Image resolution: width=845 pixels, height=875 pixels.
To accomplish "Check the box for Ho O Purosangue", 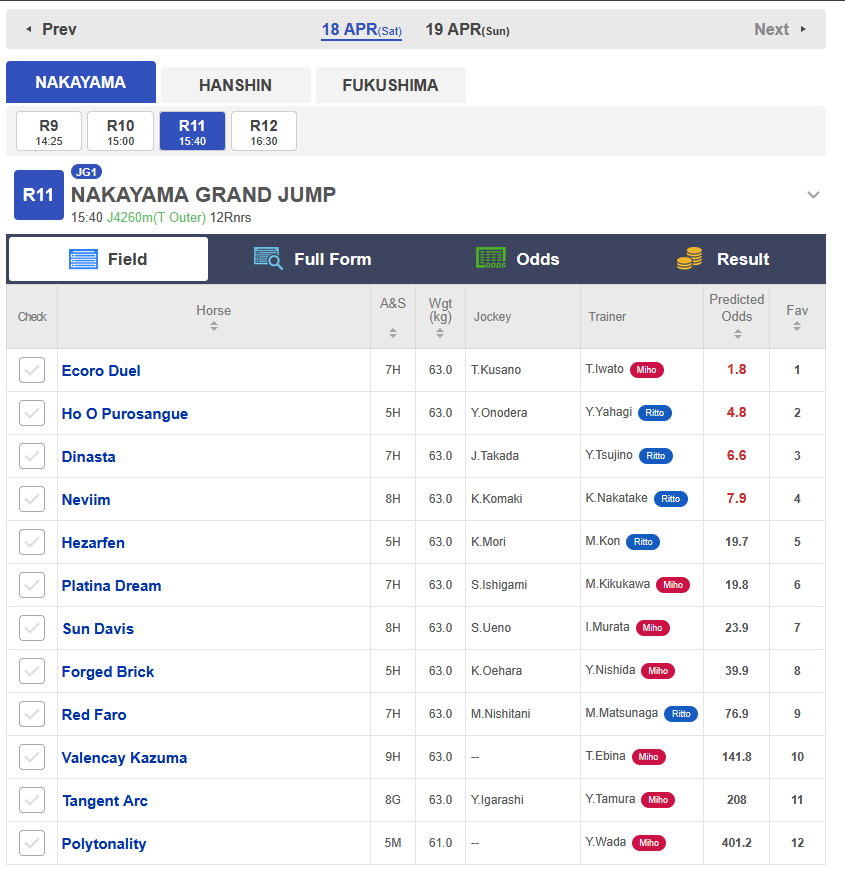I will tap(32, 413).
